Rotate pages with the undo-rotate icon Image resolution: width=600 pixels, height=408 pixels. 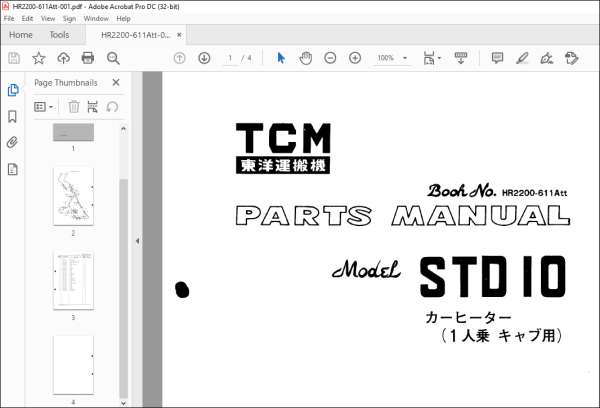[x=112, y=107]
